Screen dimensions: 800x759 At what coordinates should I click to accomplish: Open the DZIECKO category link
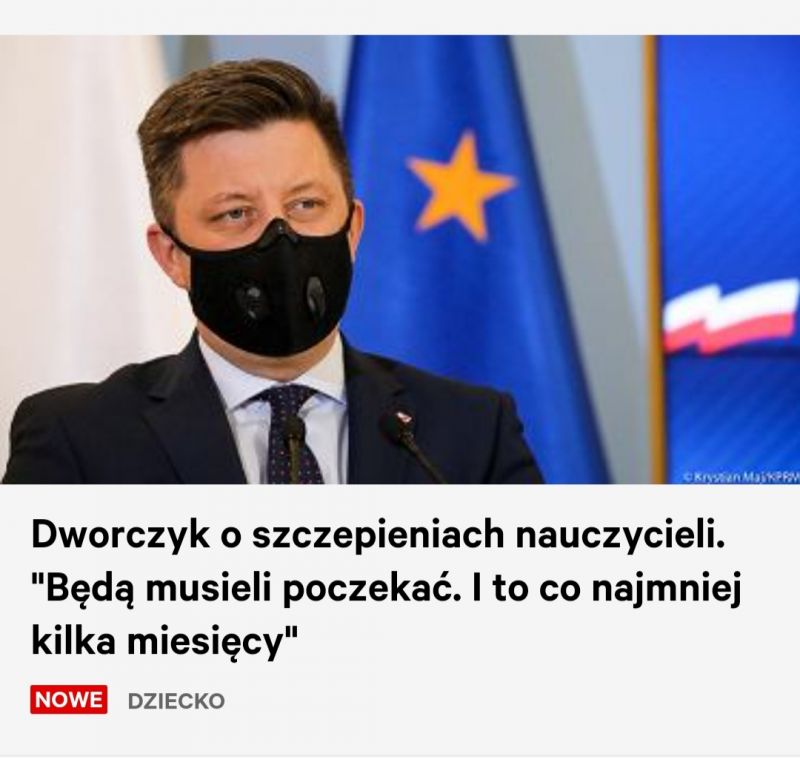(x=176, y=700)
